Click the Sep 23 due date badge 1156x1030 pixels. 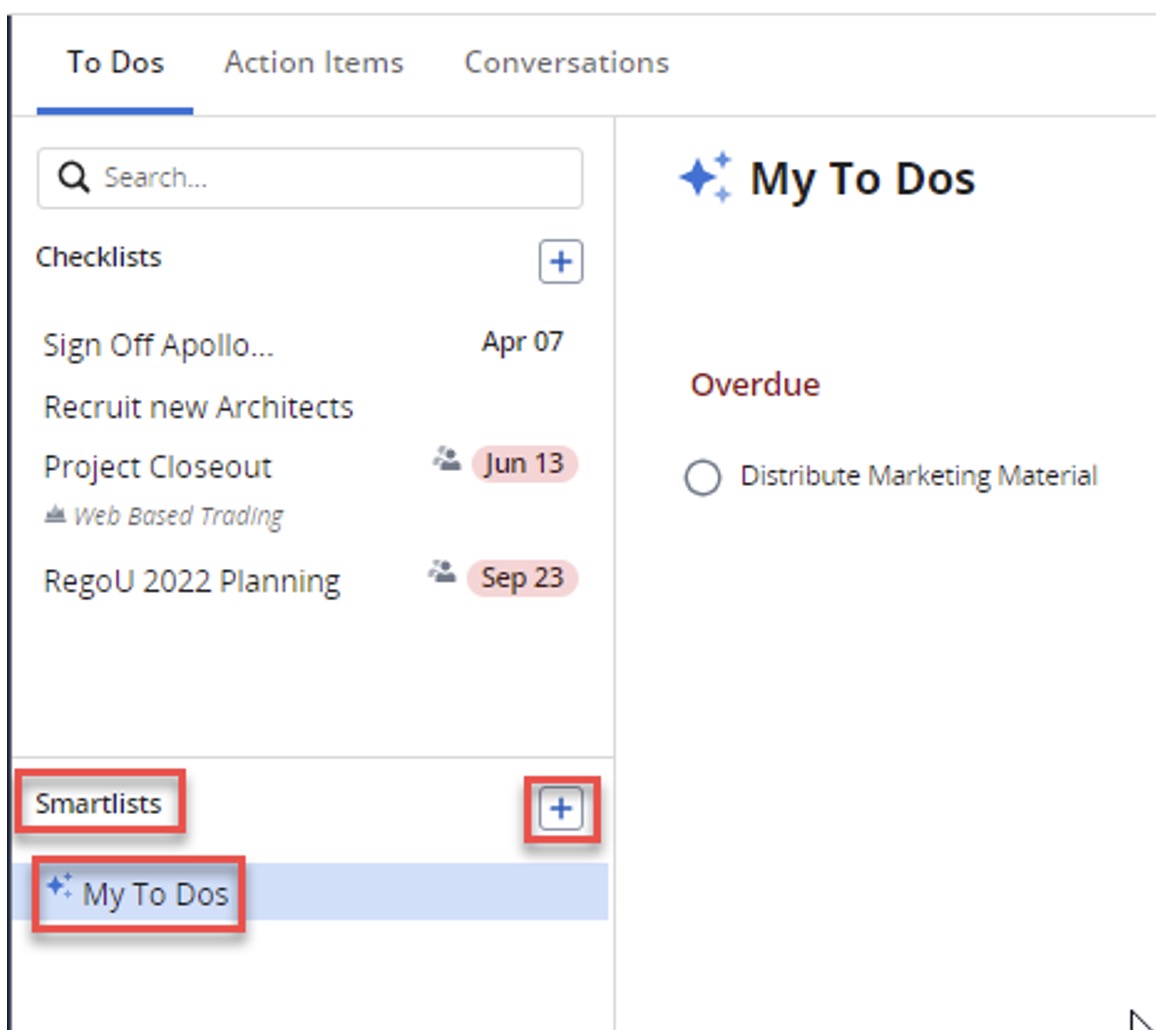pyautogui.click(x=522, y=578)
